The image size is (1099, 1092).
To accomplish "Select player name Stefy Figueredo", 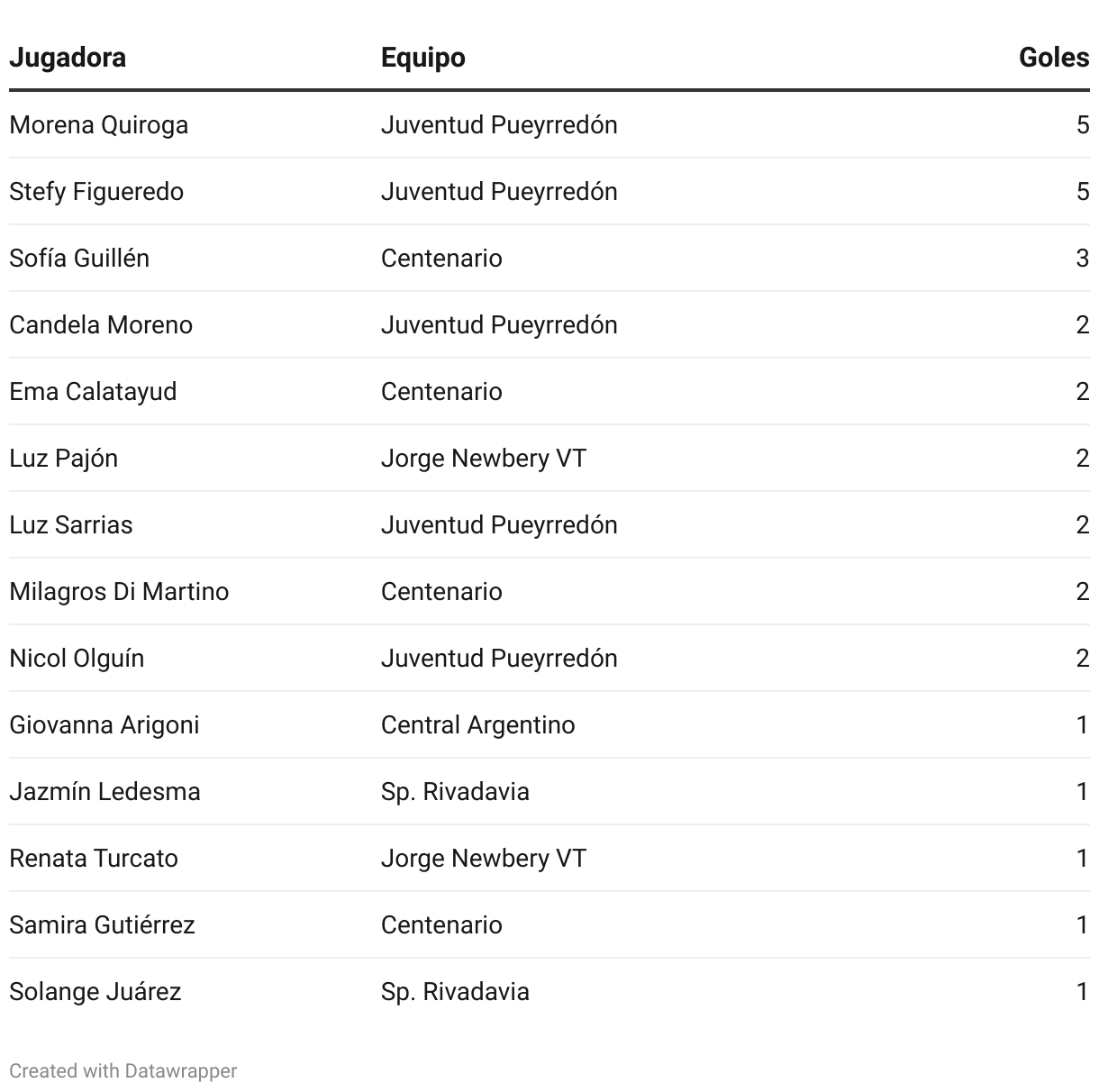I will coord(96,191).
